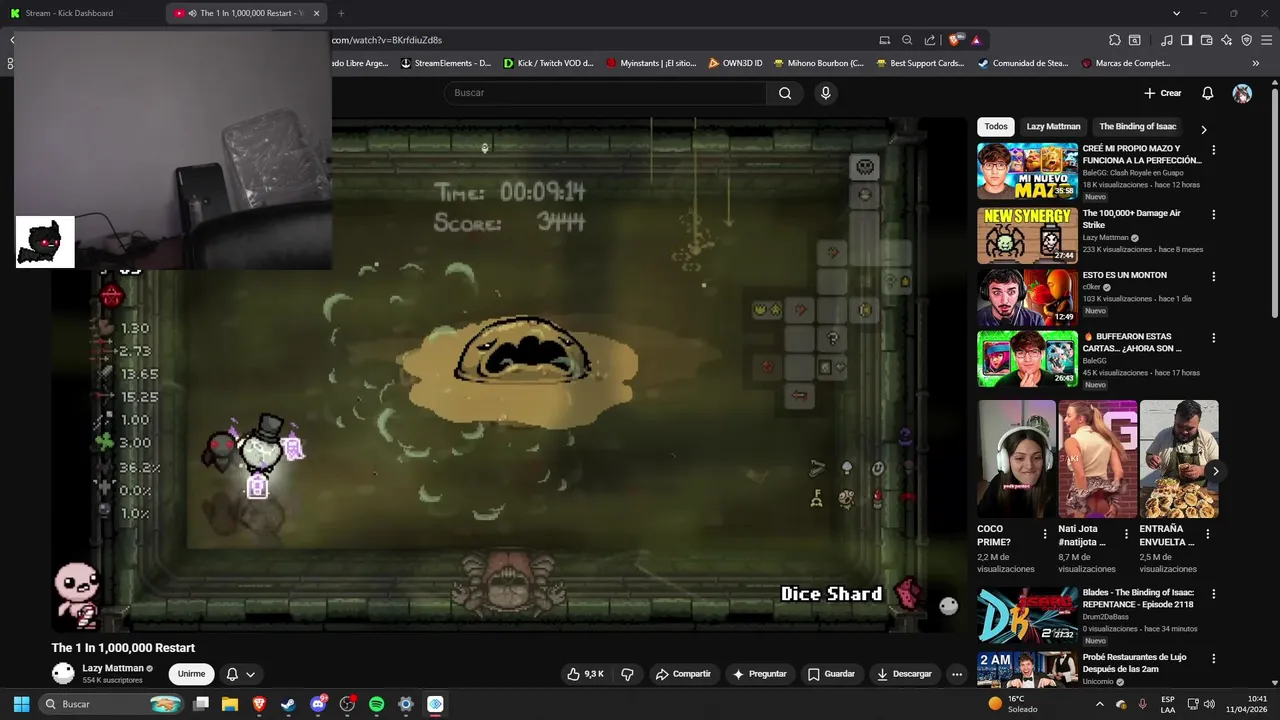
Task: Close The 1 In 1,000,000 Restart tab
Action: click(x=316, y=13)
